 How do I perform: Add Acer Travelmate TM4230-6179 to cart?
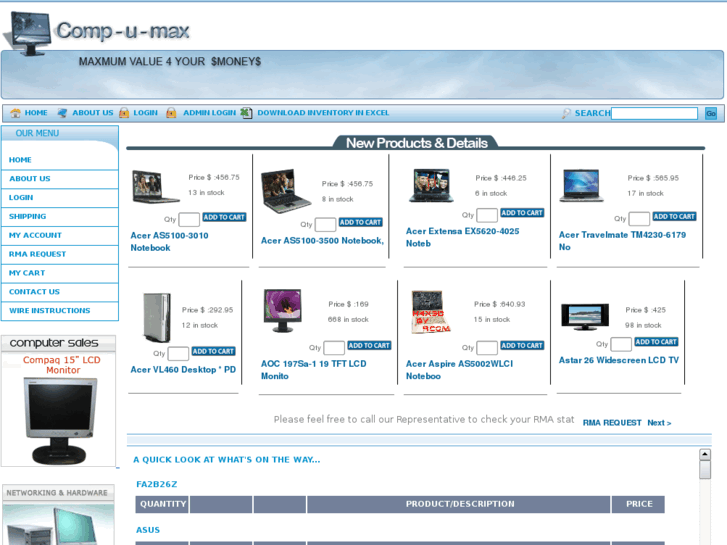tap(674, 217)
